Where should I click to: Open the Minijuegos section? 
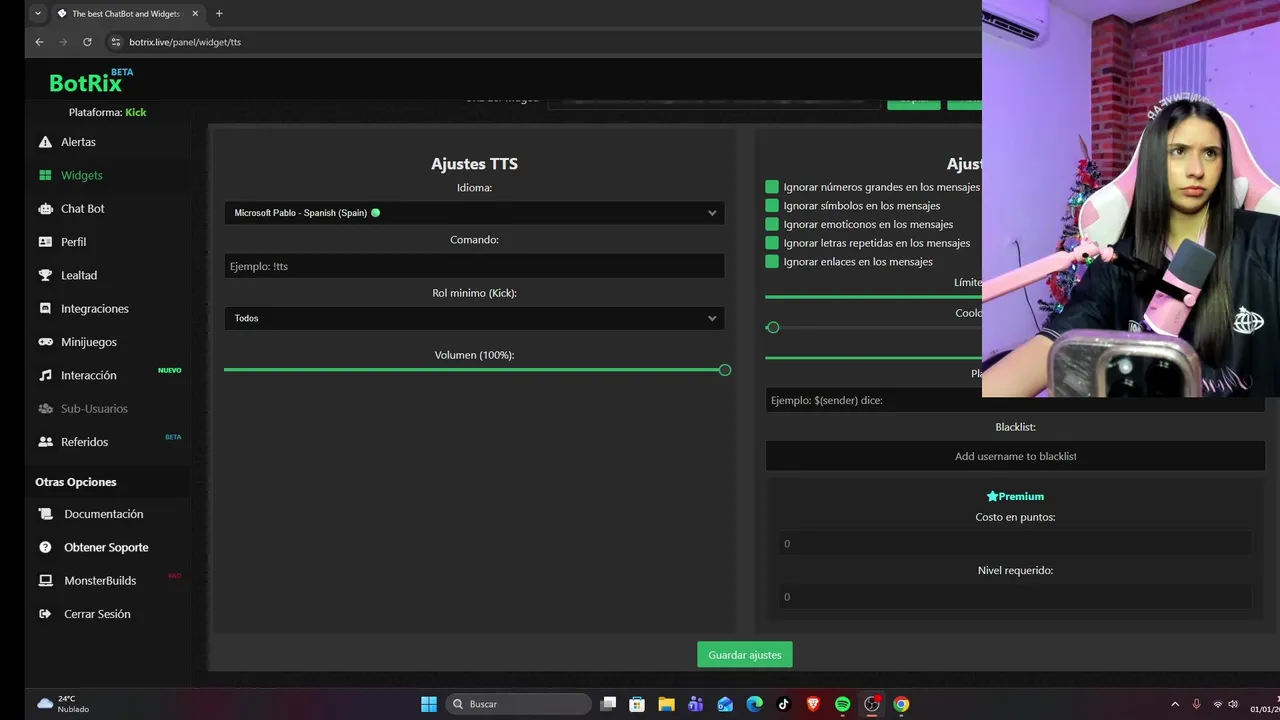(89, 342)
